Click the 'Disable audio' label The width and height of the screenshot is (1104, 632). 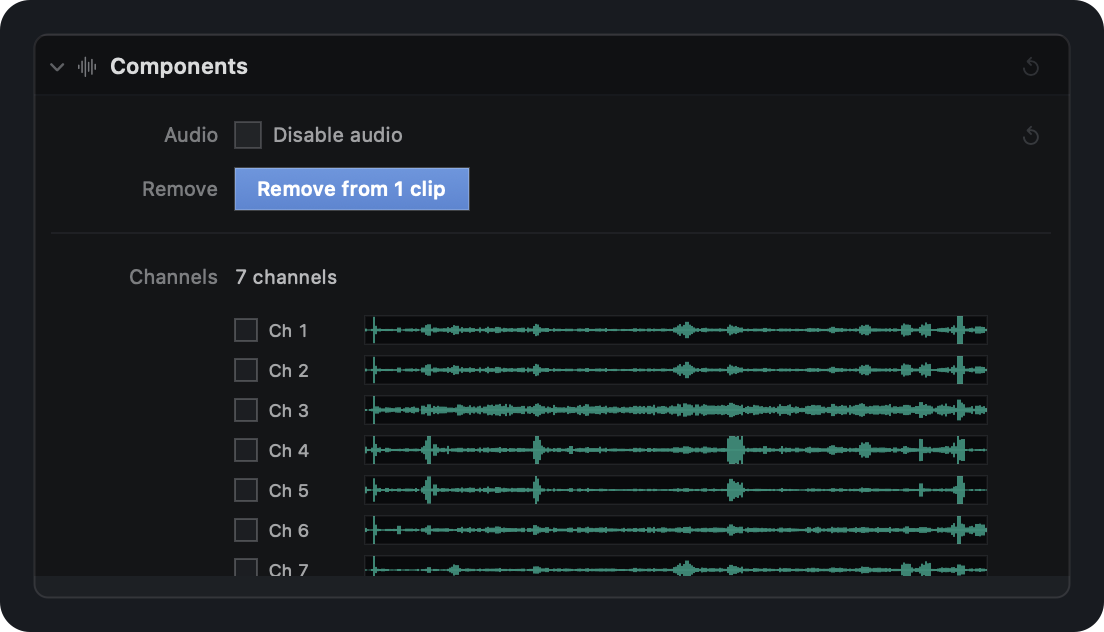(x=337, y=135)
